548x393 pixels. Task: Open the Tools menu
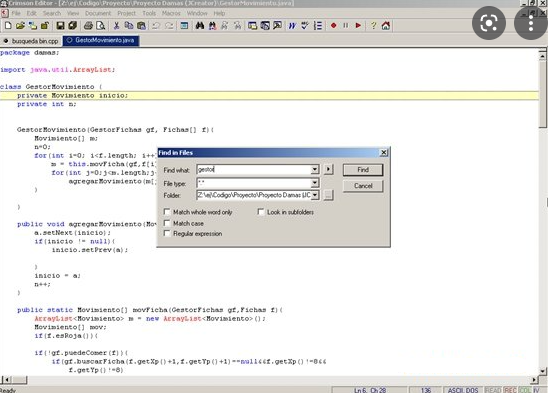tap(149, 13)
